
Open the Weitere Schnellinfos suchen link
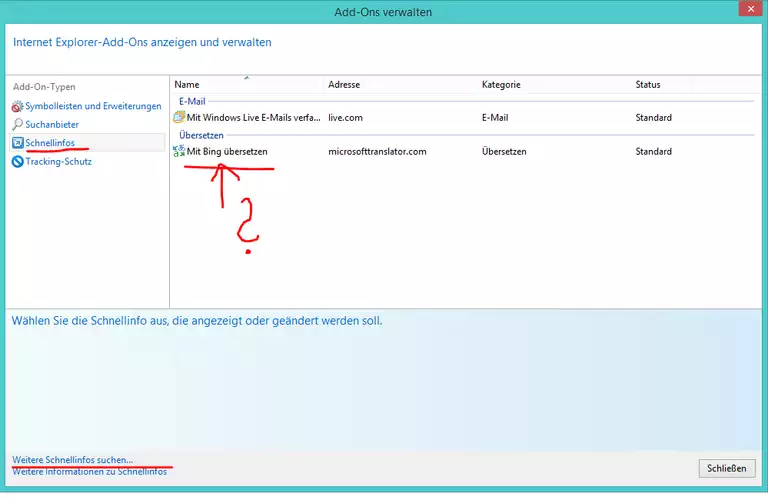tap(72, 460)
